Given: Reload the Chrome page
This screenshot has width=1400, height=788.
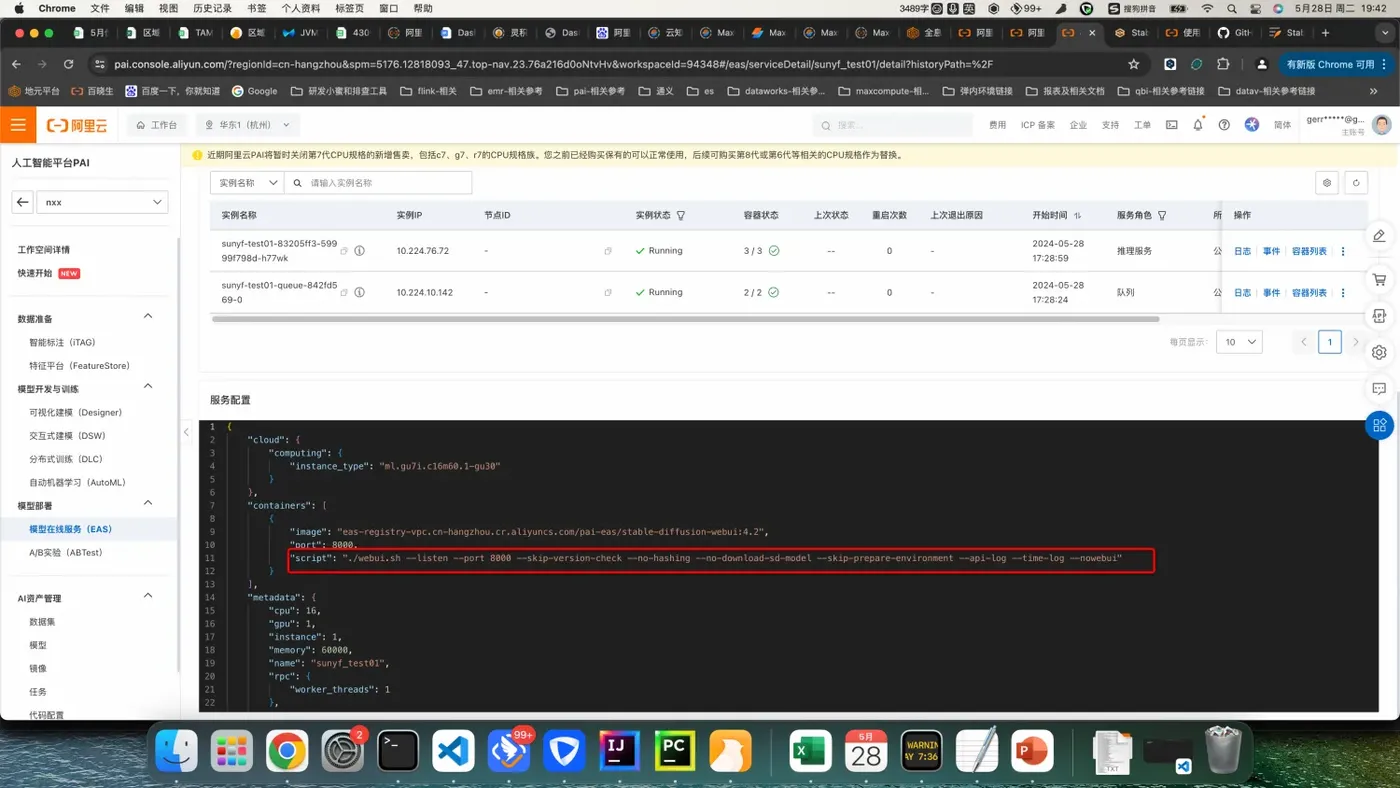Looking at the screenshot, I should tap(68, 64).
